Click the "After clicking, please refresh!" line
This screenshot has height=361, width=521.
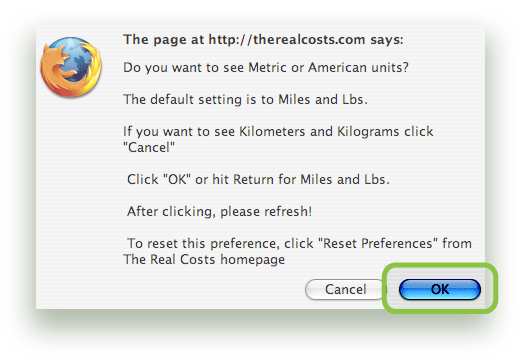(219, 211)
